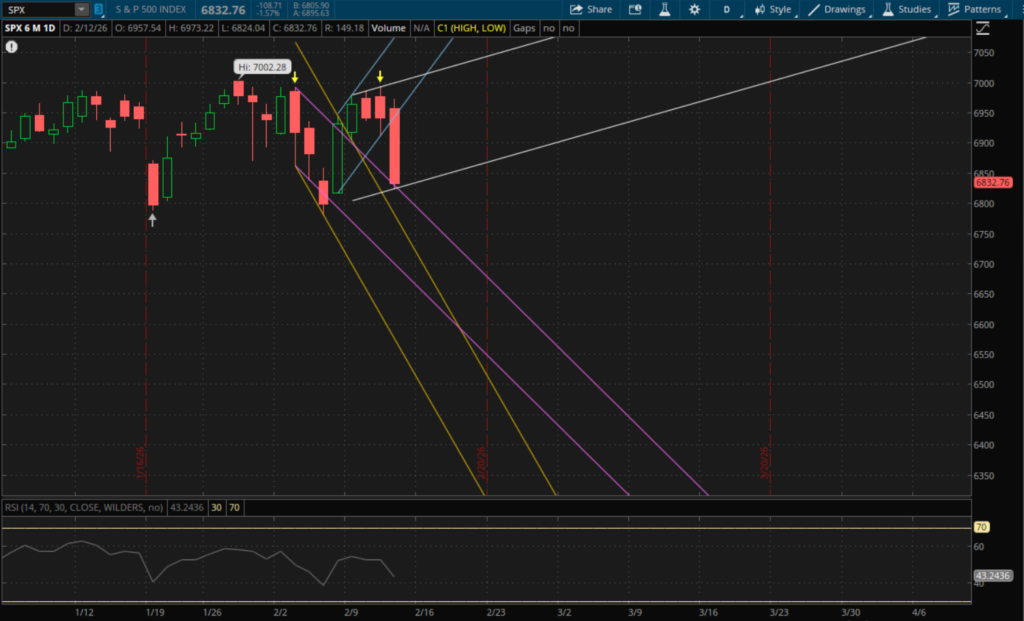This screenshot has width=1024, height=621.
Task: Open the chart snapshot/history icon
Action: [x=636, y=9]
